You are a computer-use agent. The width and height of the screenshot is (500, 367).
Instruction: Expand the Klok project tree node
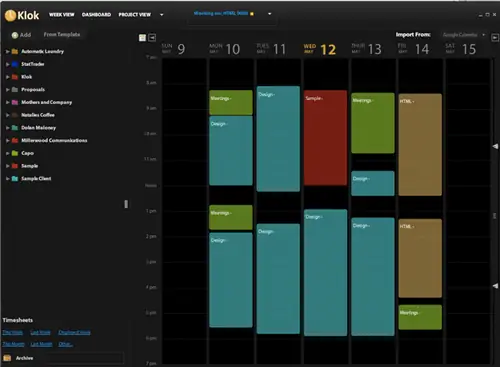(x=7, y=77)
